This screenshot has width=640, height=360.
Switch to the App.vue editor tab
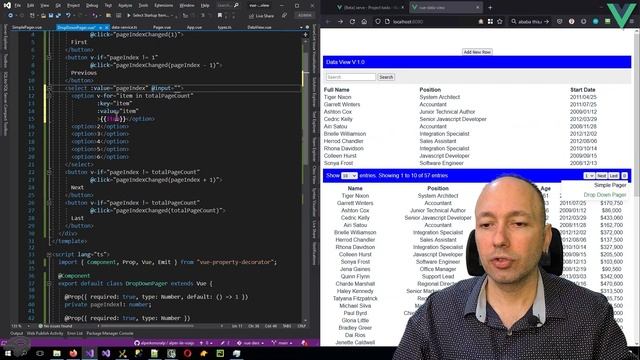[x=194, y=27]
